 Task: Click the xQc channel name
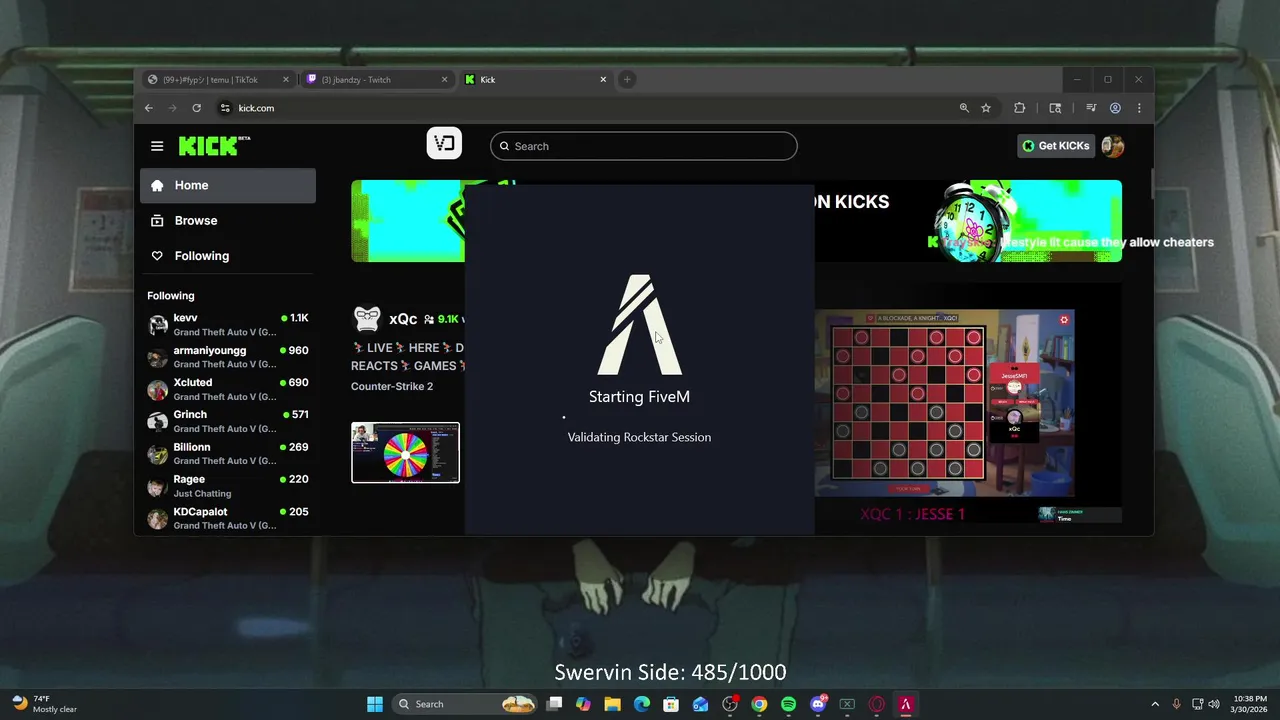point(403,319)
